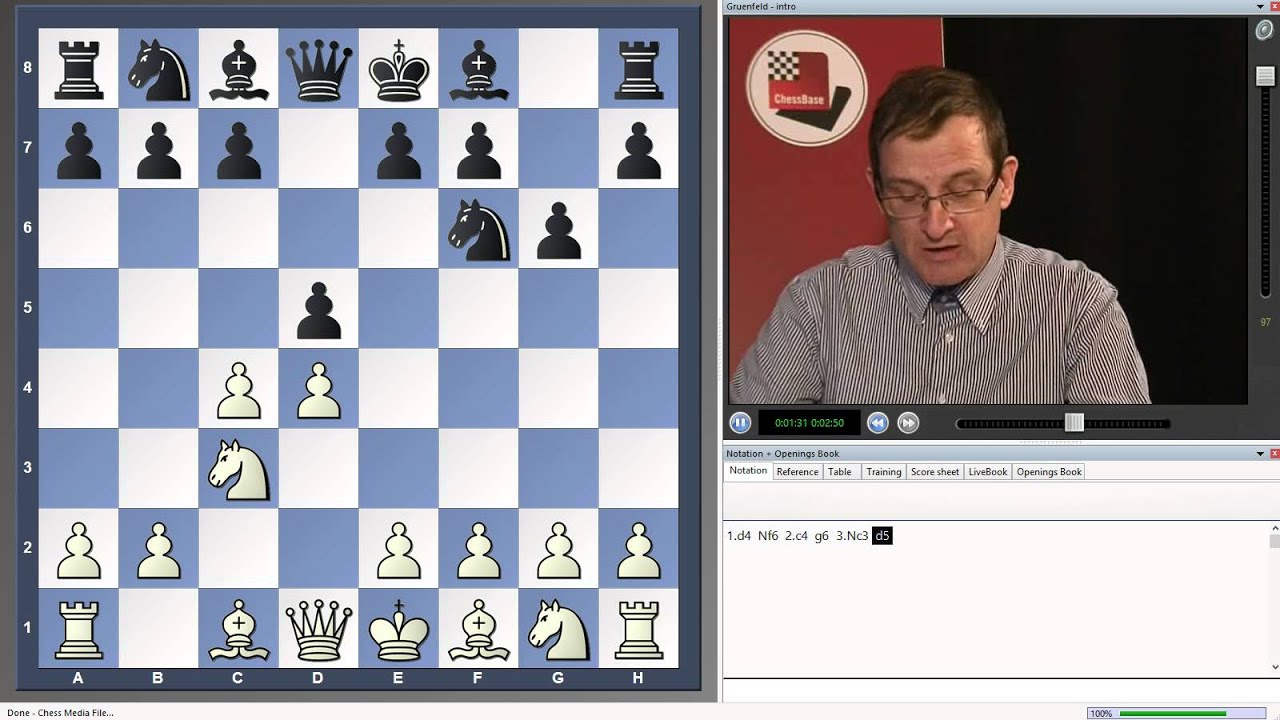
Task: Select the black king on e8
Action: pyautogui.click(x=398, y=68)
